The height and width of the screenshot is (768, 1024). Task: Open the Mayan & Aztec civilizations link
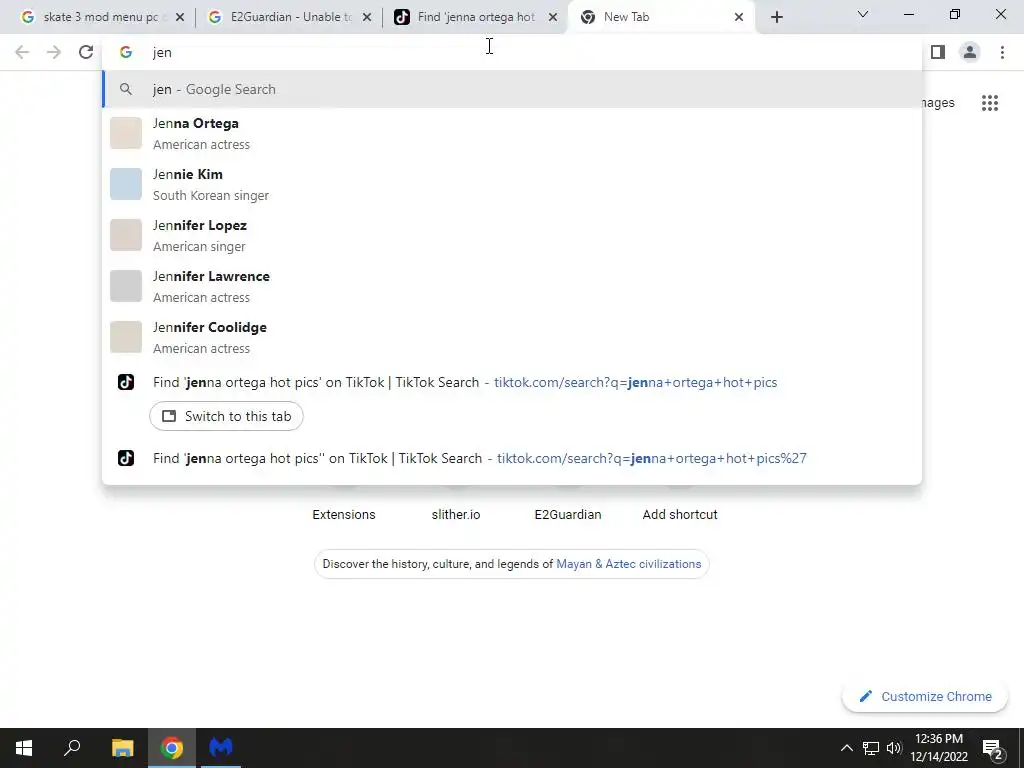pos(628,564)
